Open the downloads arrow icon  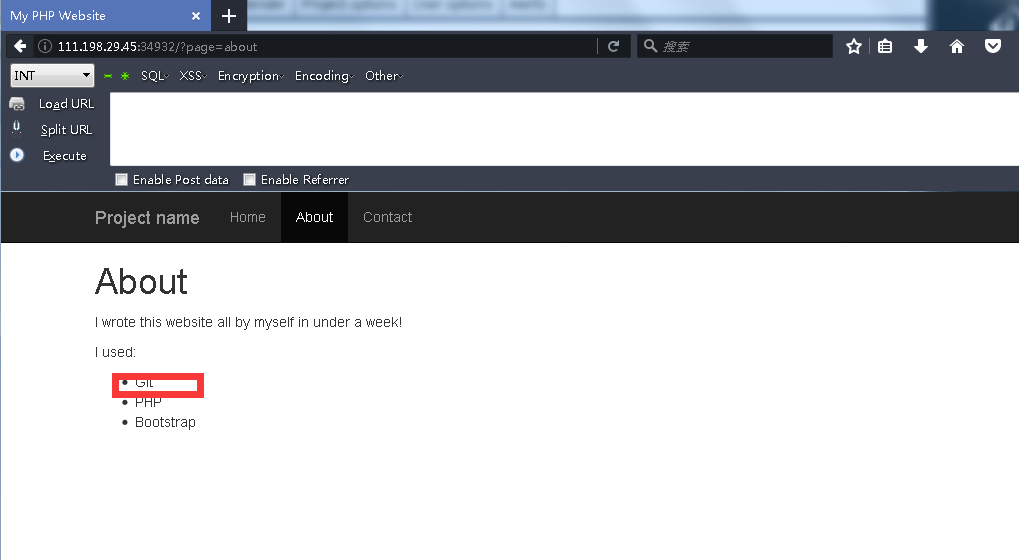pyautogui.click(x=921, y=47)
